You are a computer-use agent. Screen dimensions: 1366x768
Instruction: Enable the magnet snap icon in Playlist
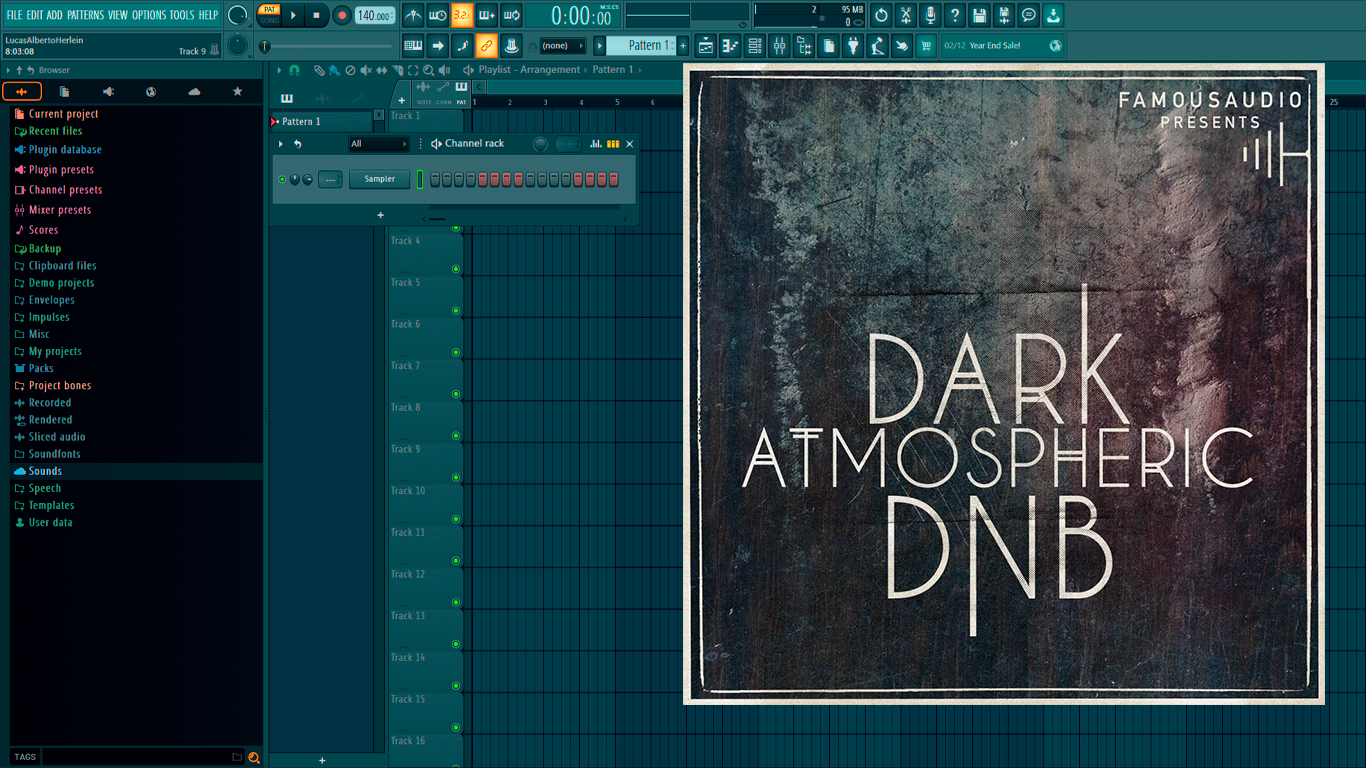point(294,70)
